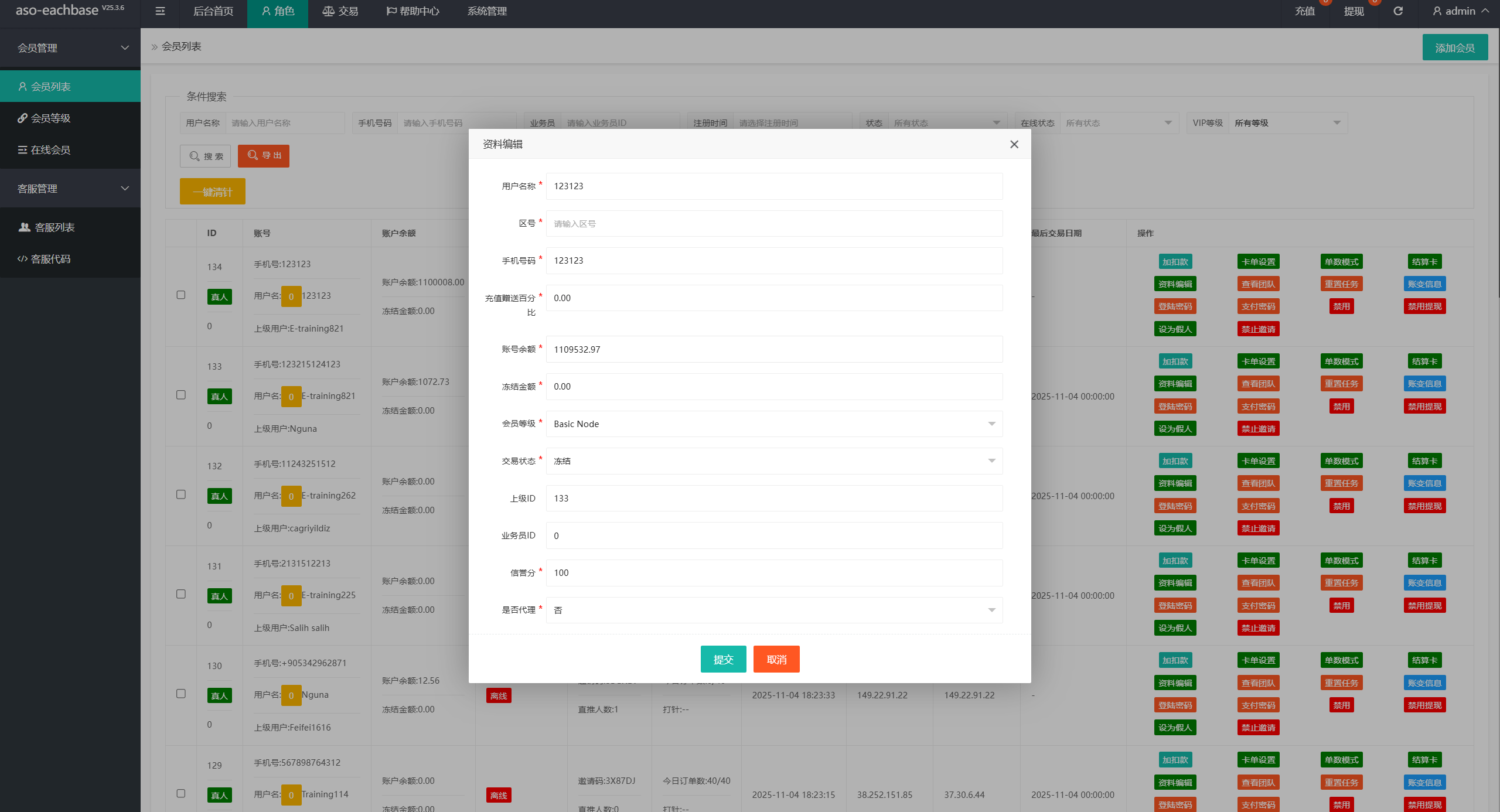Click 单数模式 for member 133
The height and width of the screenshot is (812, 1500).
click(1341, 361)
